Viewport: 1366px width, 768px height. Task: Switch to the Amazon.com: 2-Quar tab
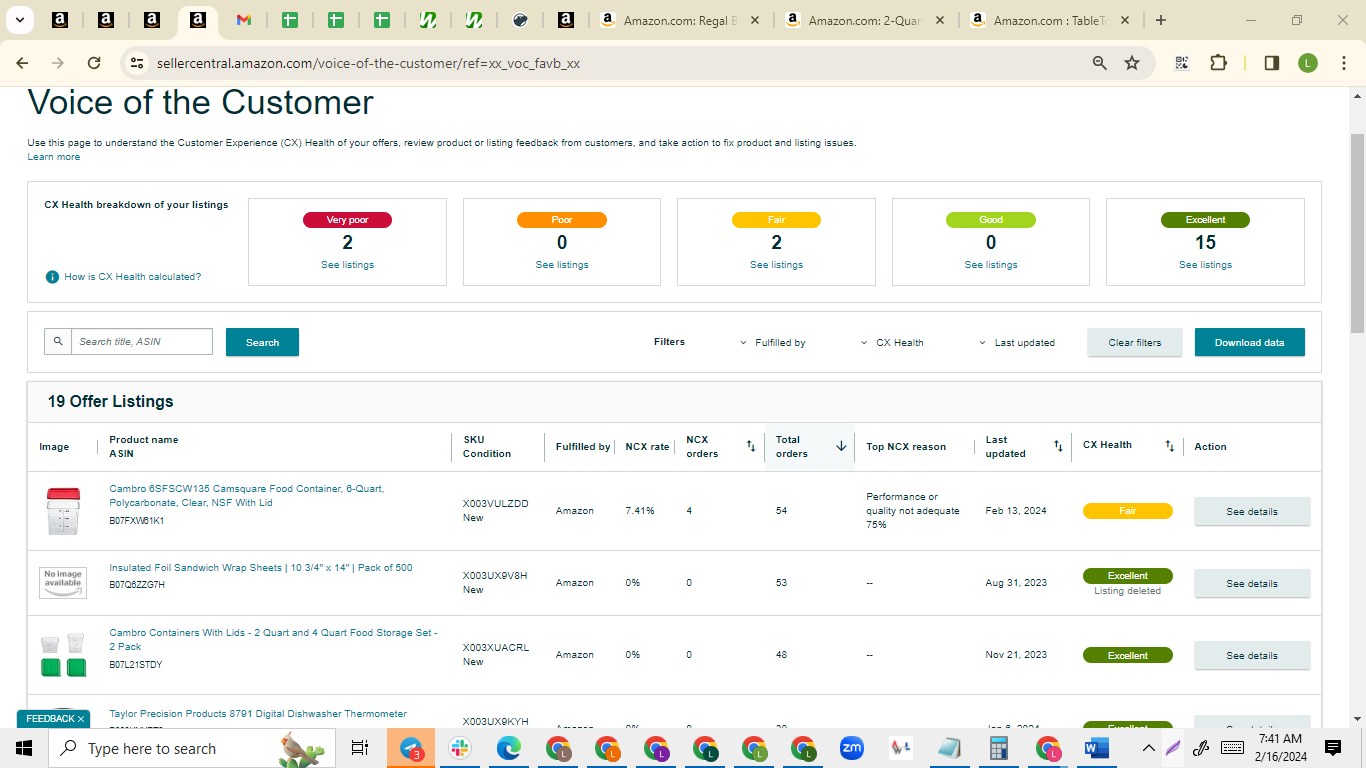[865, 20]
